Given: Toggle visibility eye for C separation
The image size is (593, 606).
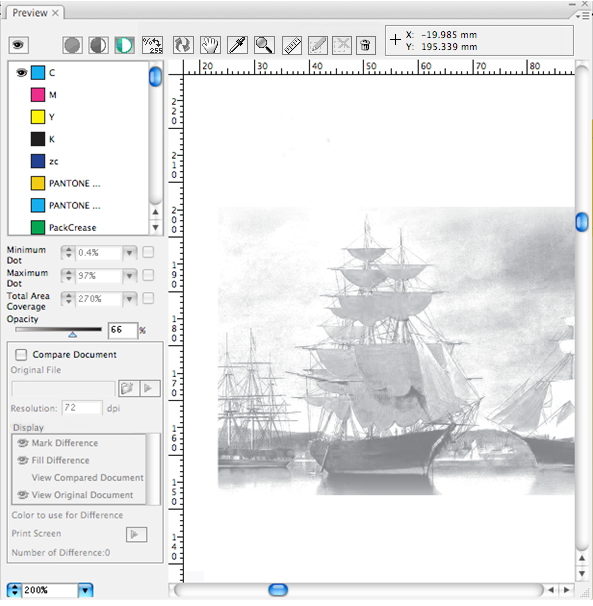Looking at the screenshot, I should 21,72.
